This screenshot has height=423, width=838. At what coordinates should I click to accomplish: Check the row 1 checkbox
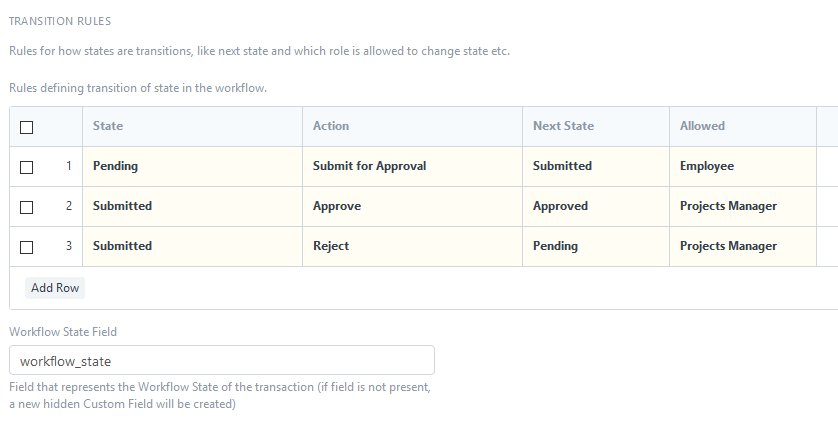pyautogui.click(x=26, y=167)
